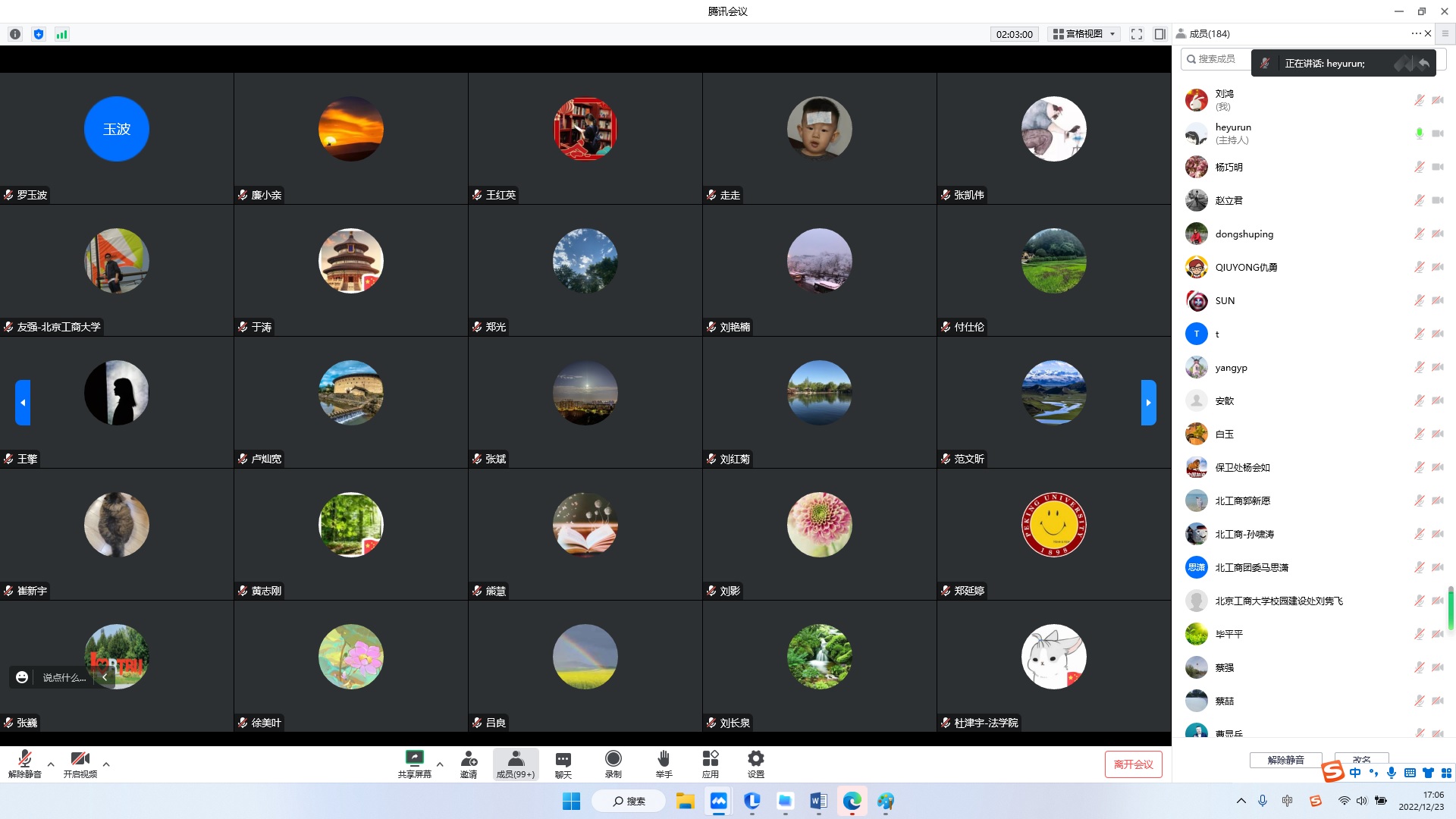This screenshot has height=819, width=1456.
Task: Go to next page of participants
Action: pos(1148,403)
